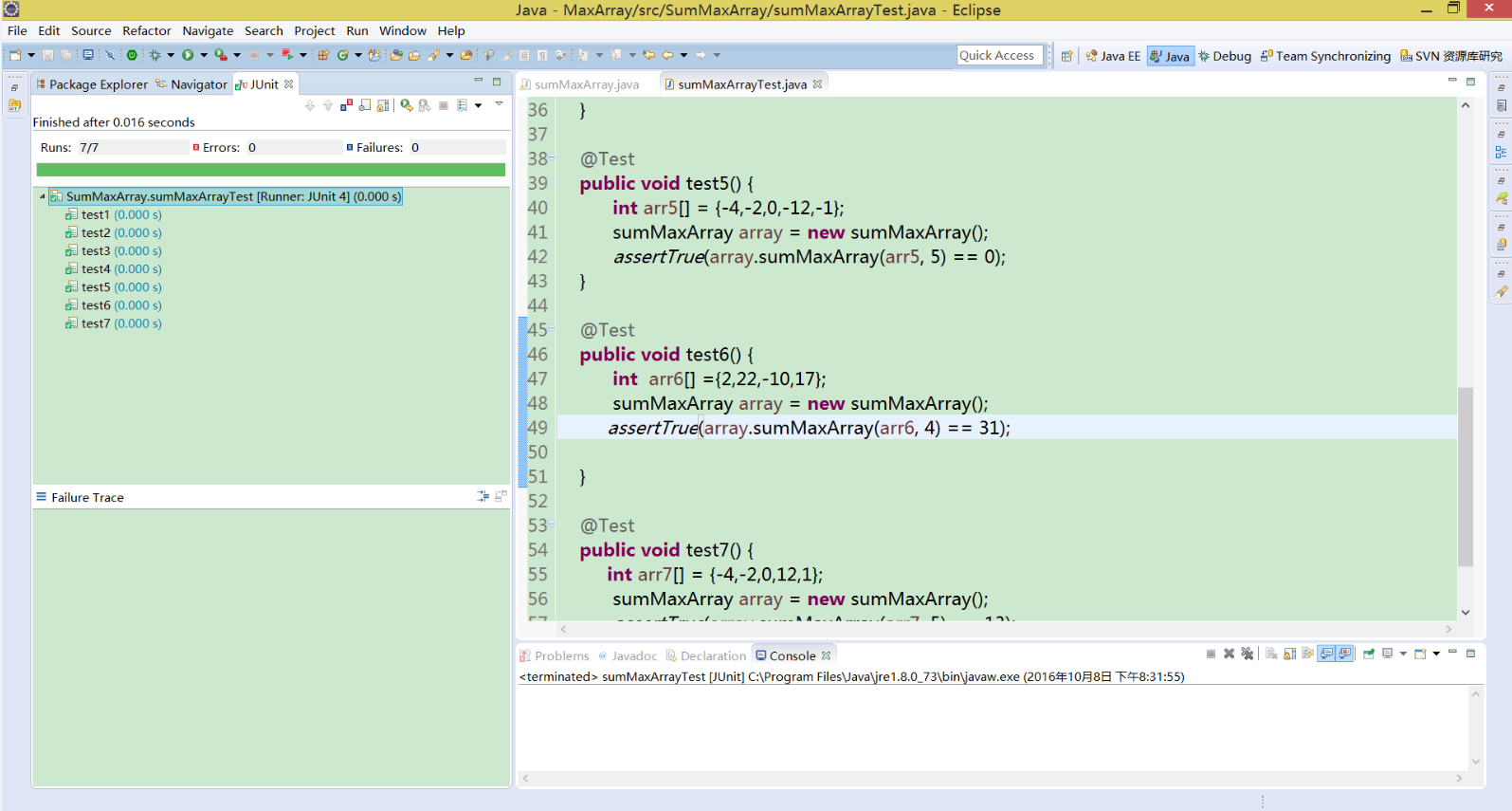
Task: Toggle Scroll Lock in the Console view
Action: [1289, 654]
